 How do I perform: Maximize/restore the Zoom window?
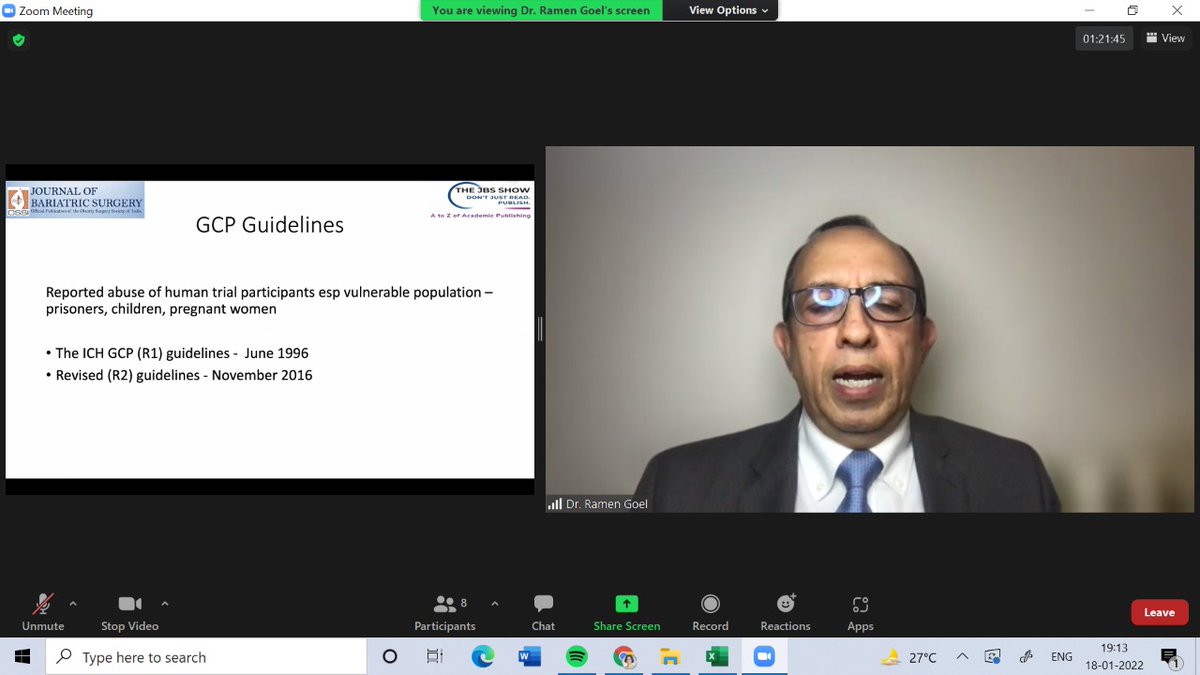pyautogui.click(x=1133, y=10)
